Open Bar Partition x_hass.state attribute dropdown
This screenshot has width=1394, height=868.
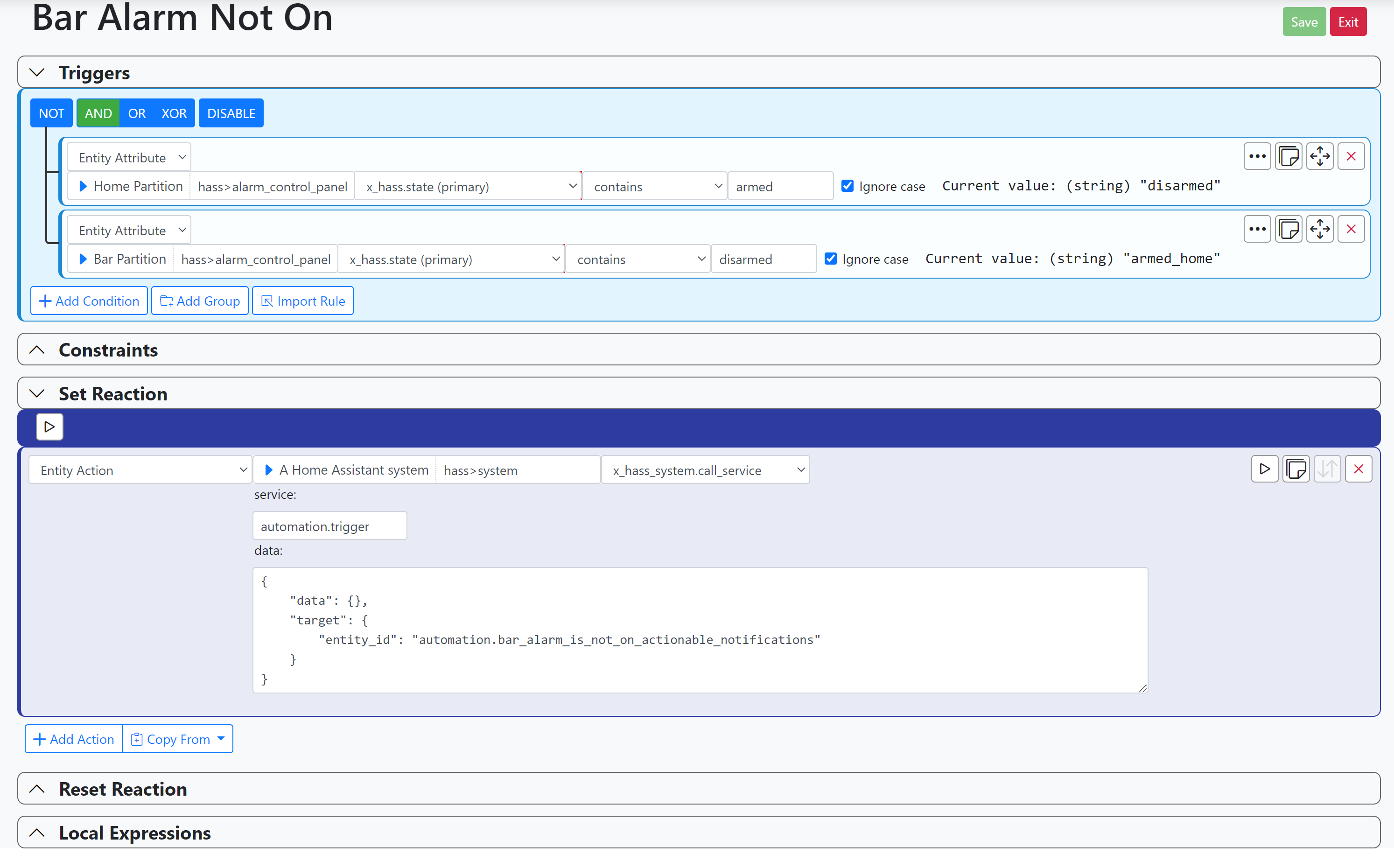pos(451,259)
